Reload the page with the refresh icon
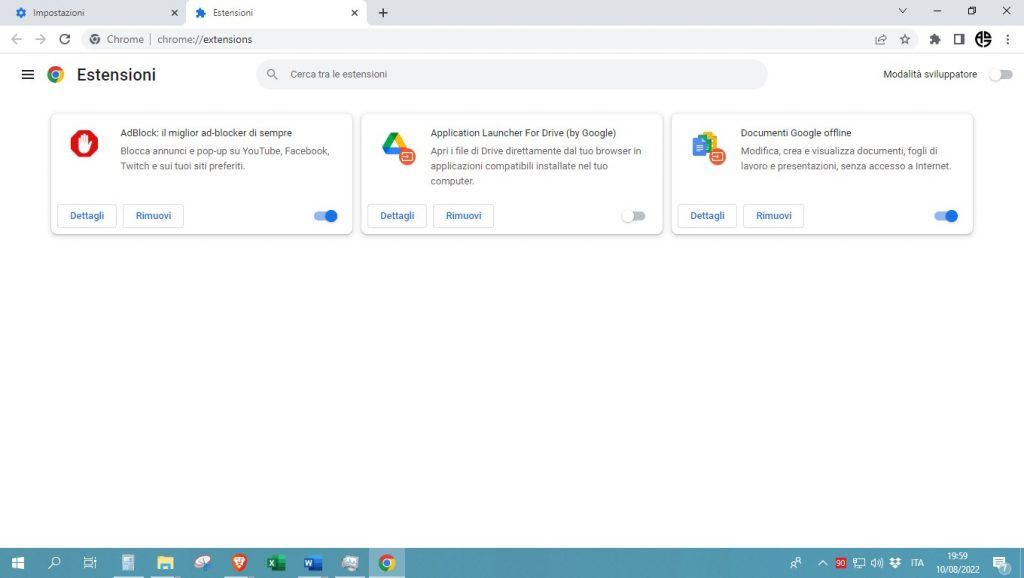Screen dimensions: 1024x578 pyautogui.click(x=65, y=39)
